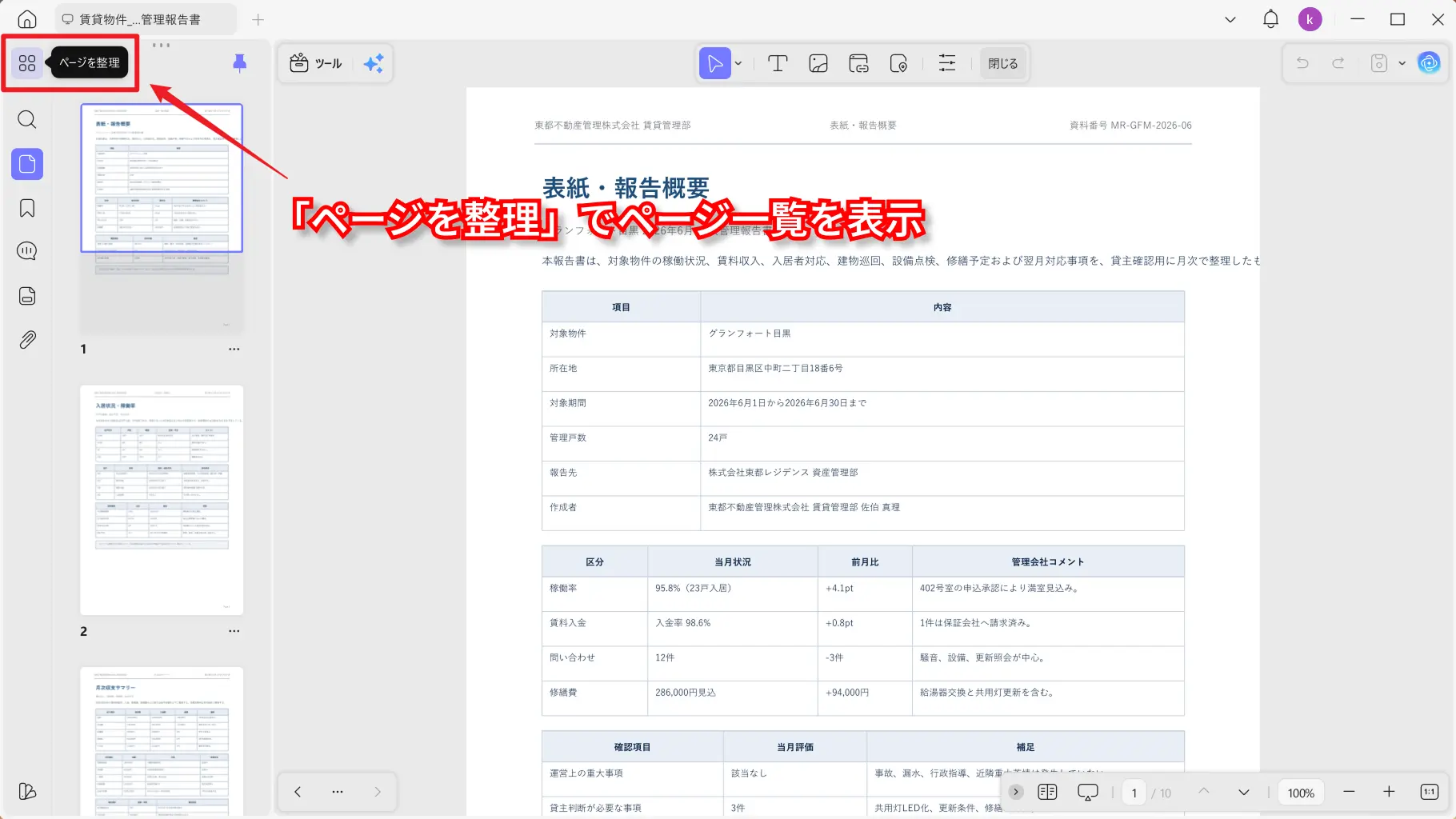Redo the last action
The image size is (1456, 819).
click(1338, 63)
